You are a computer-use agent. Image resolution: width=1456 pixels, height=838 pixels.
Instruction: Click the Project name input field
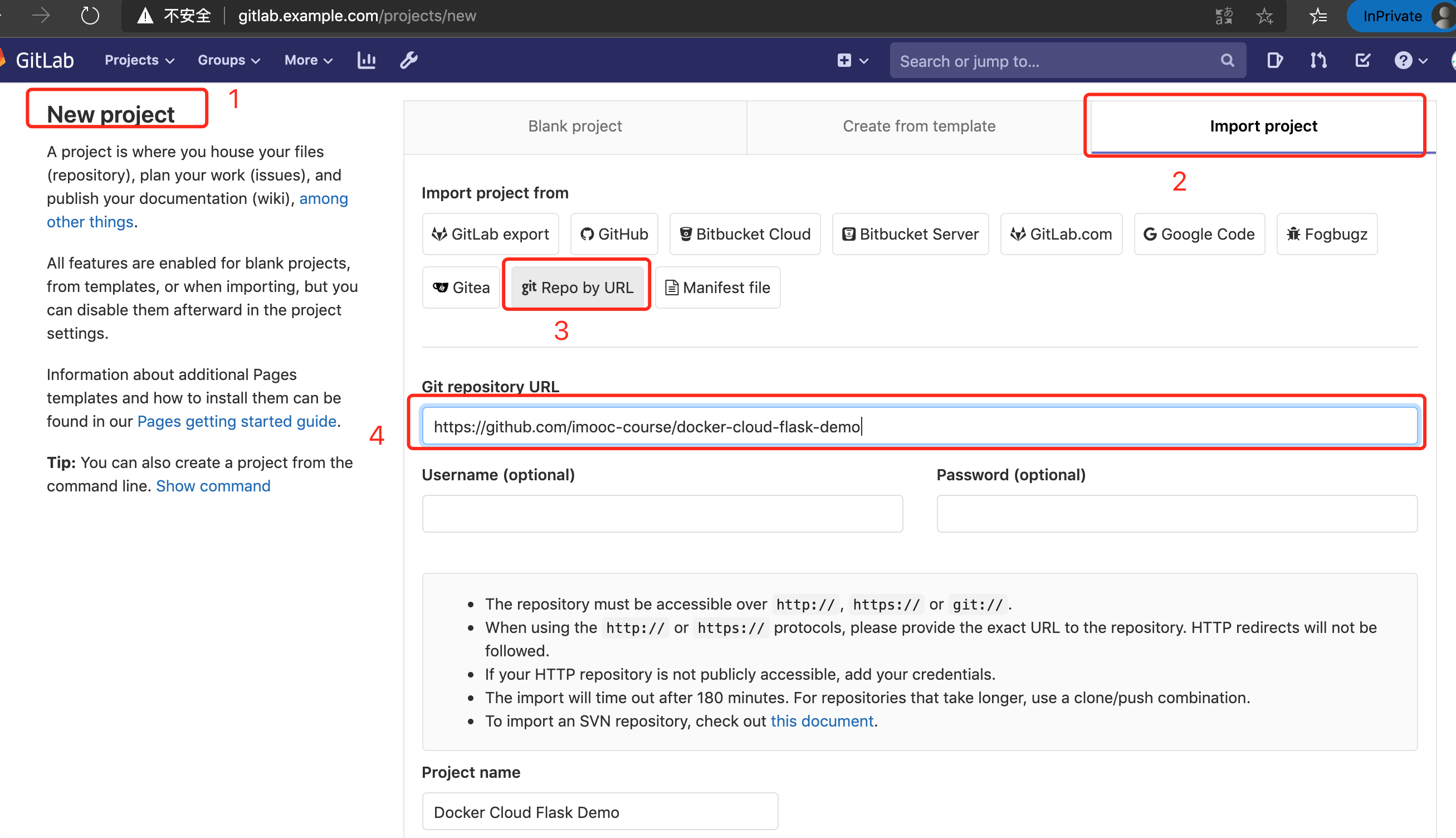point(600,811)
